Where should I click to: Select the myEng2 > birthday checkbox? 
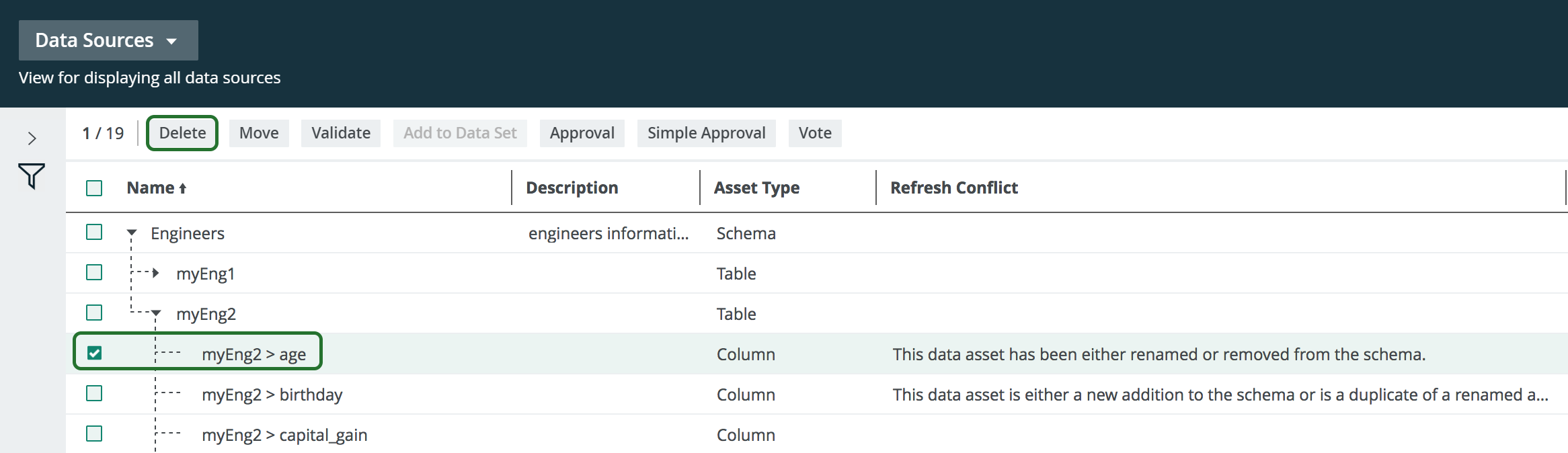pyautogui.click(x=94, y=394)
